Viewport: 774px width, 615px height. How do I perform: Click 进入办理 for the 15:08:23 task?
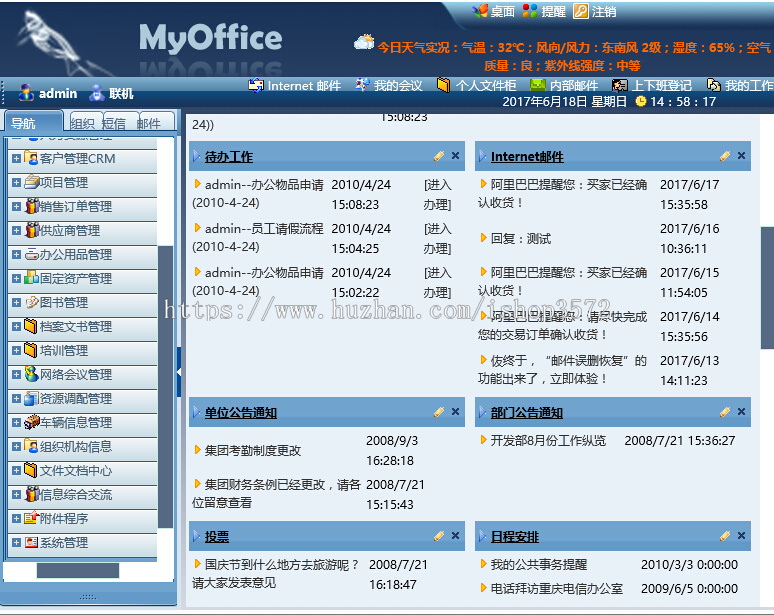click(437, 194)
